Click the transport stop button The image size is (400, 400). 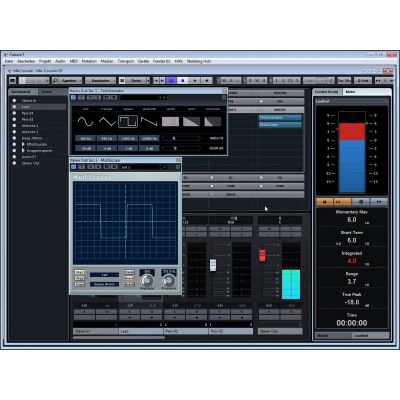pos(183,80)
